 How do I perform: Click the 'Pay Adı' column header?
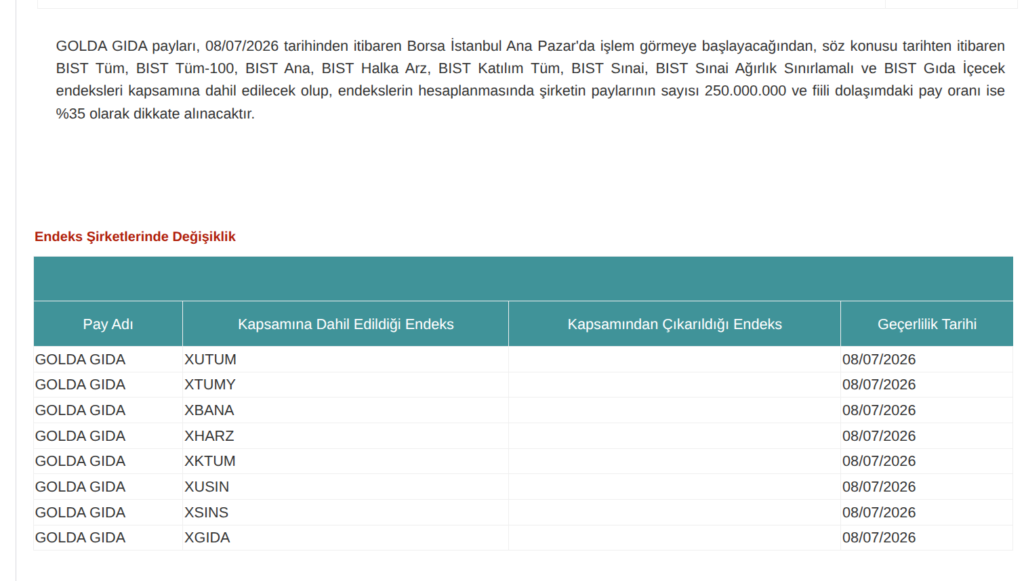(x=108, y=324)
